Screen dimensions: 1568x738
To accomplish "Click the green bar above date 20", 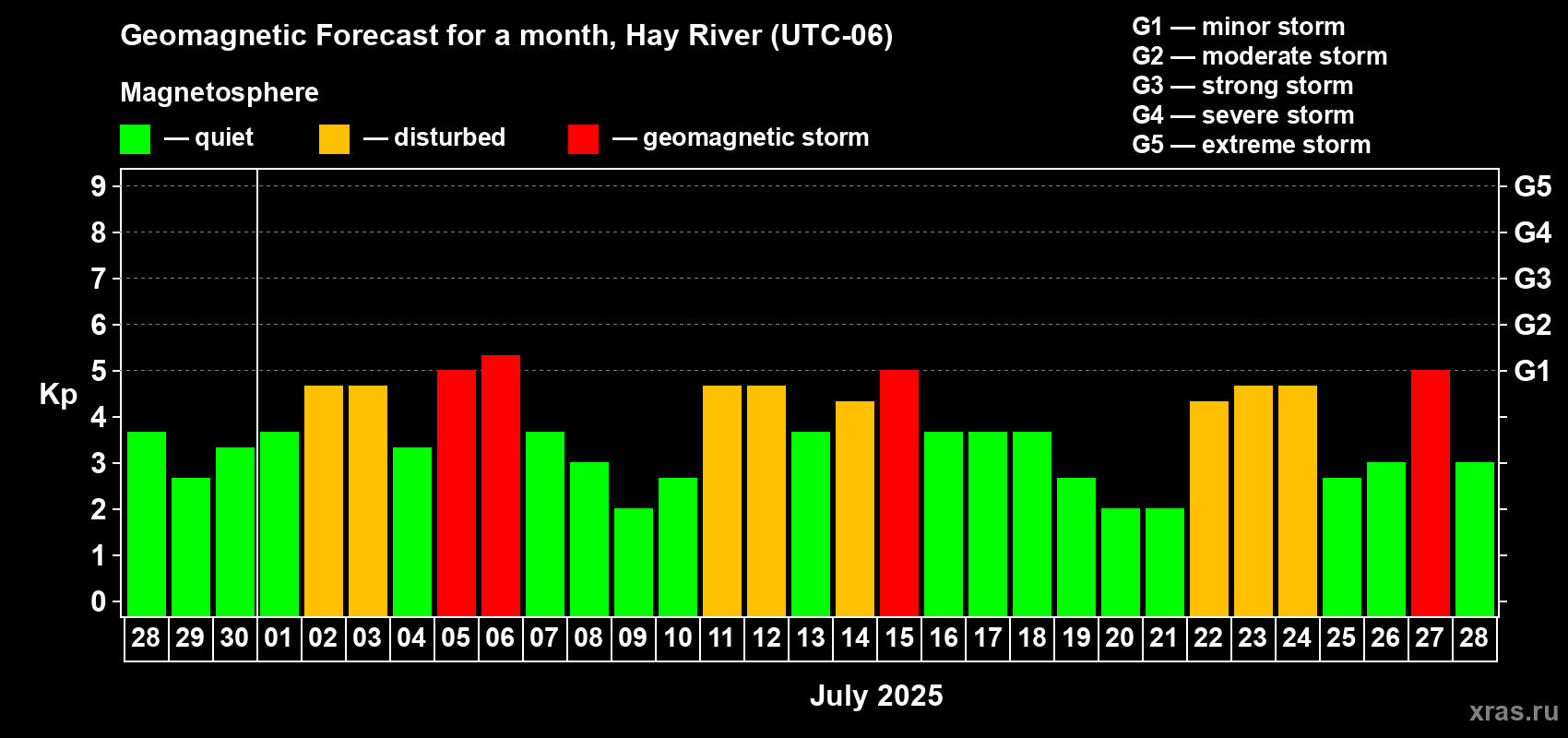I will click(1121, 563).
